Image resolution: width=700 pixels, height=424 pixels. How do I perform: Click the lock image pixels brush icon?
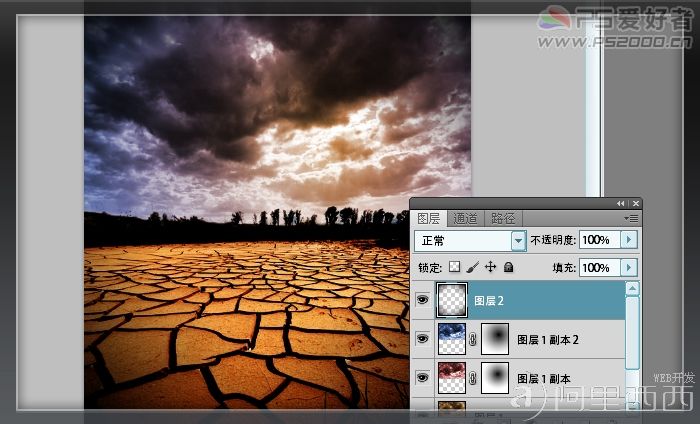click(x=472, y=267)
